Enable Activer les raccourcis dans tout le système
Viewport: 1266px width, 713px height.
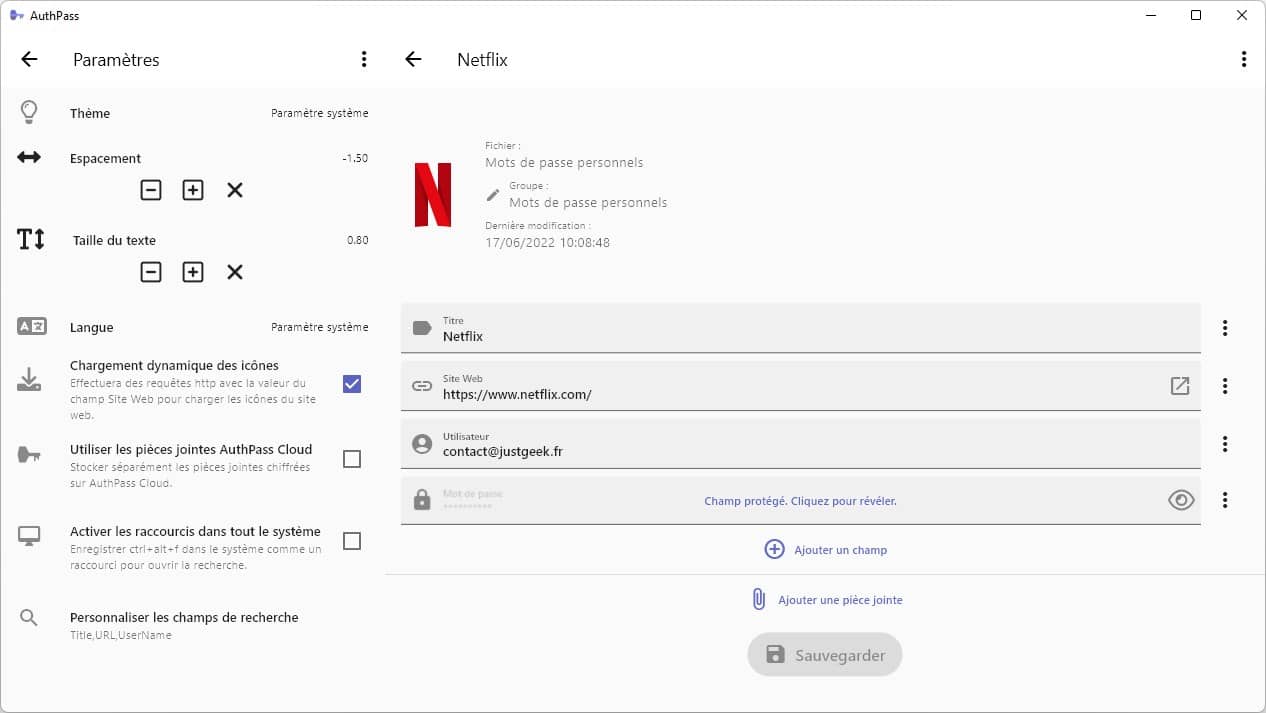(352, 541)
